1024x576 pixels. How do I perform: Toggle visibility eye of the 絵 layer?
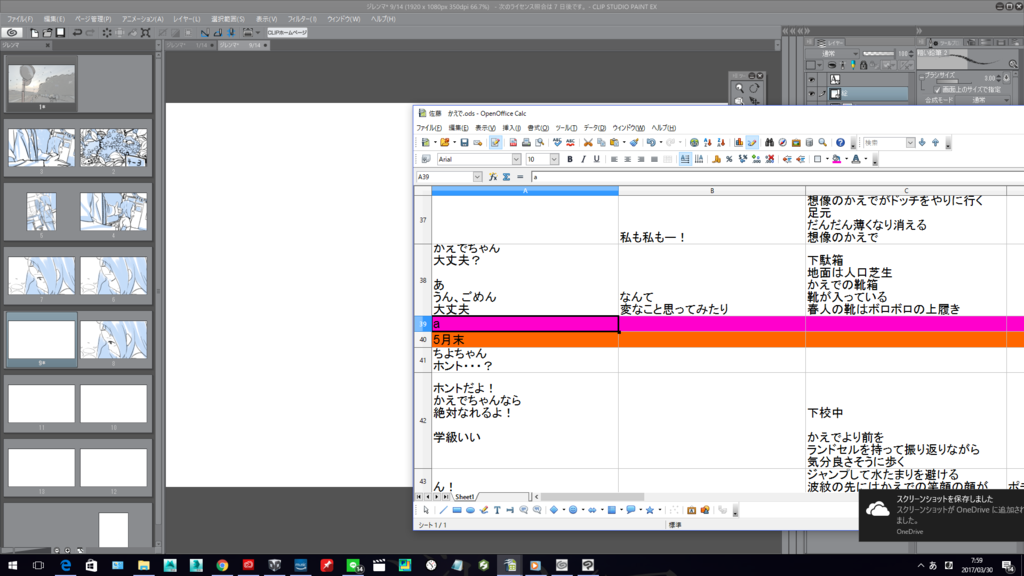[x=811, y=94]
